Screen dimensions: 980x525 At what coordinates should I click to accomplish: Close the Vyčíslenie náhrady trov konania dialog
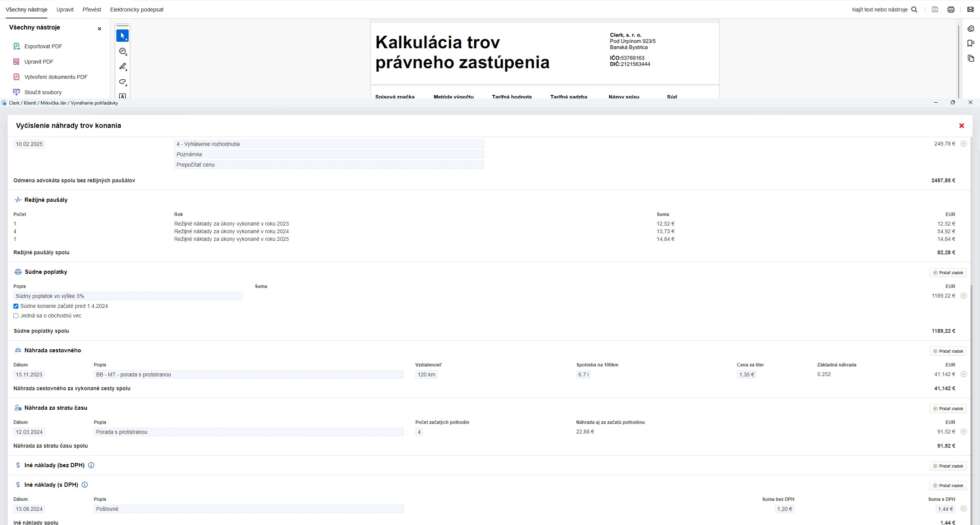[x=961, y=126]
